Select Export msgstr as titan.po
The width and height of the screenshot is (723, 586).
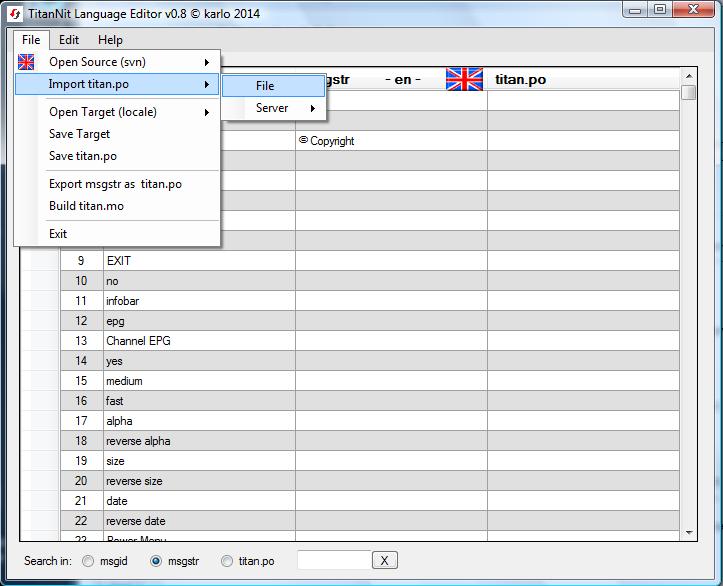coord(115,184)
